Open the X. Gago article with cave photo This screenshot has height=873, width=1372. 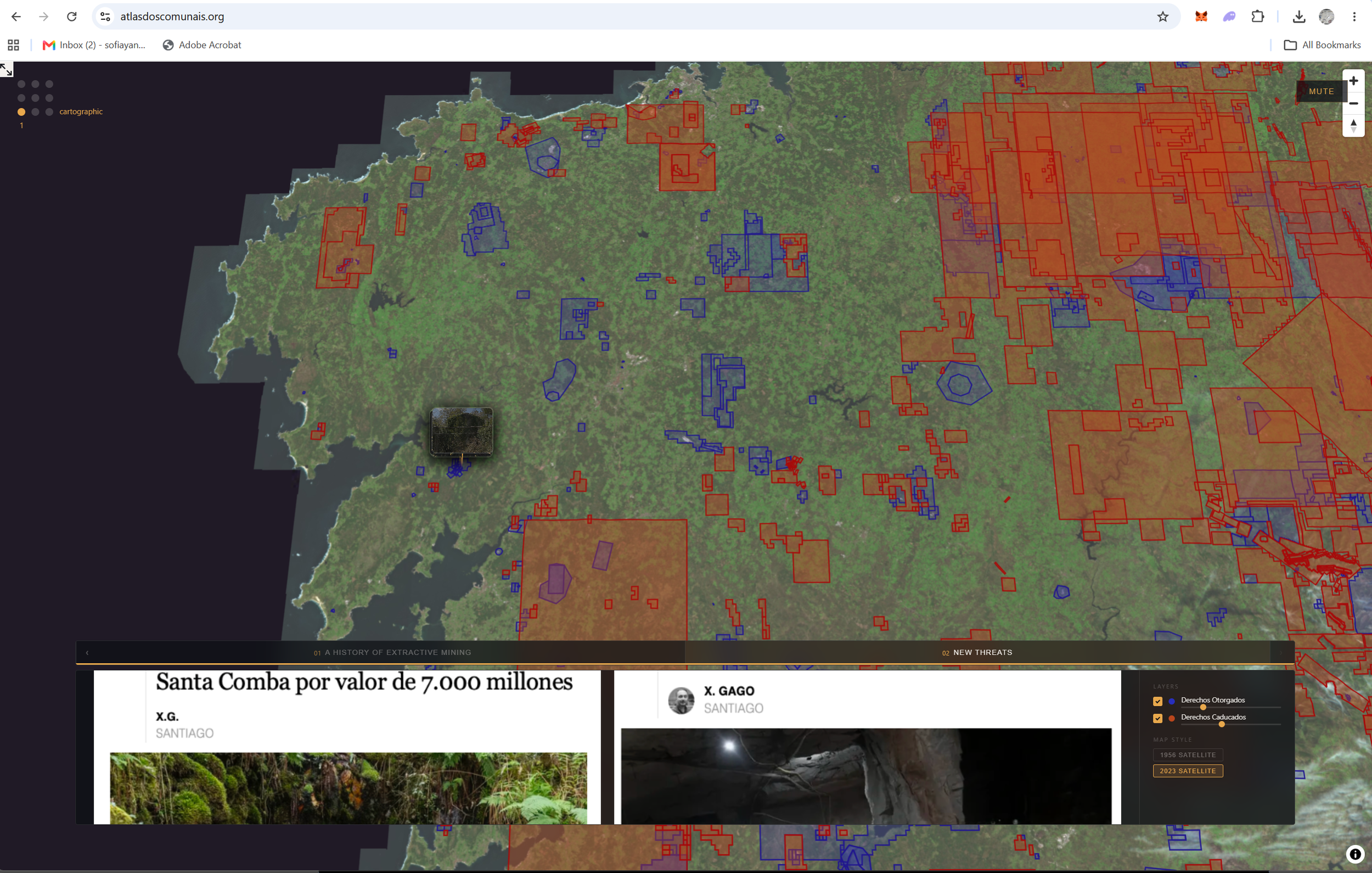867,747
